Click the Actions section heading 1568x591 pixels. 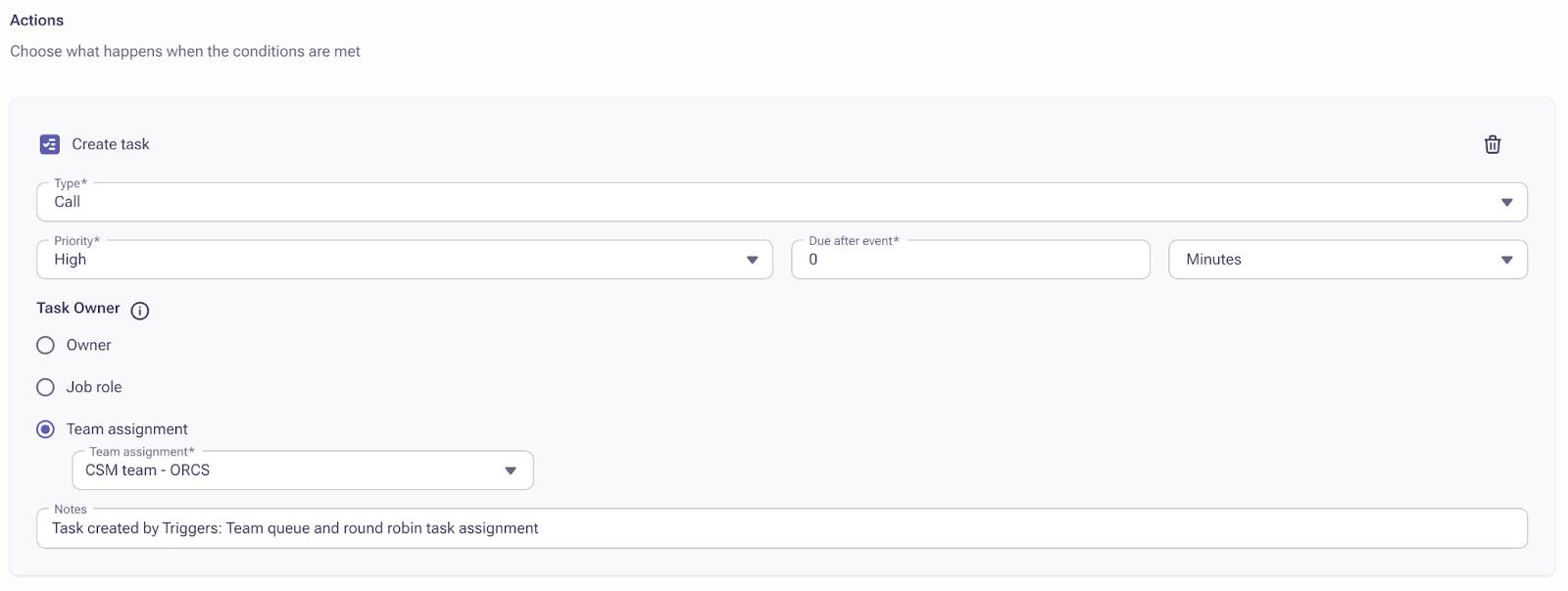click(35, 20)
